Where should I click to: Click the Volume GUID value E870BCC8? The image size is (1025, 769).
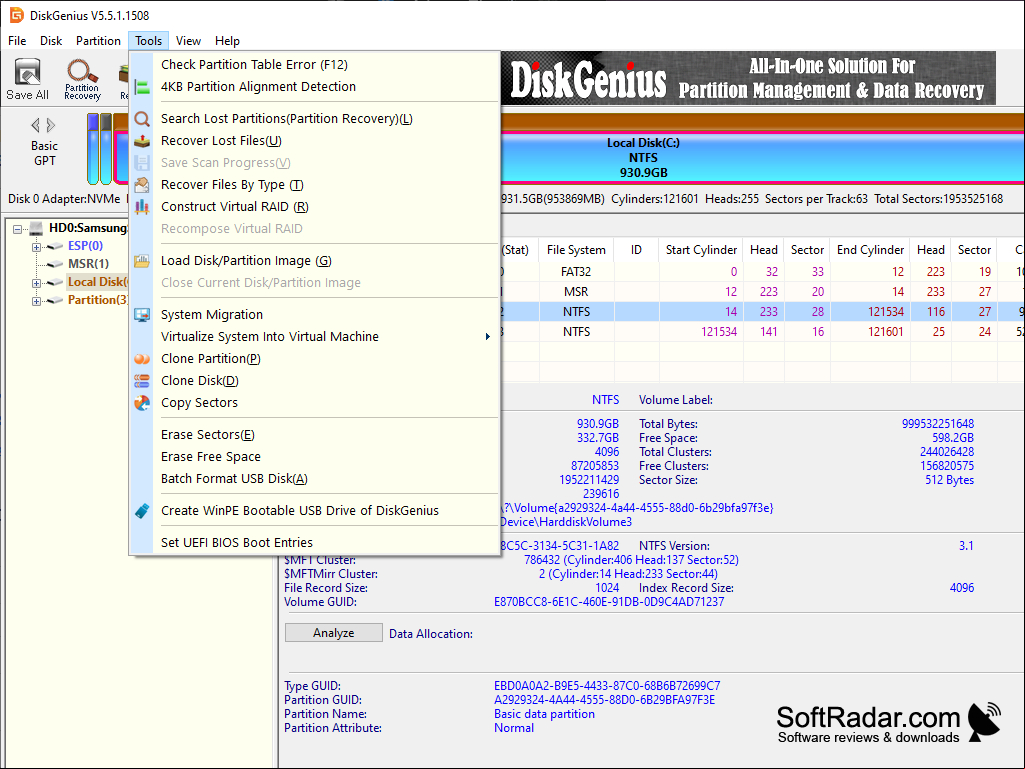coord(609,602)
